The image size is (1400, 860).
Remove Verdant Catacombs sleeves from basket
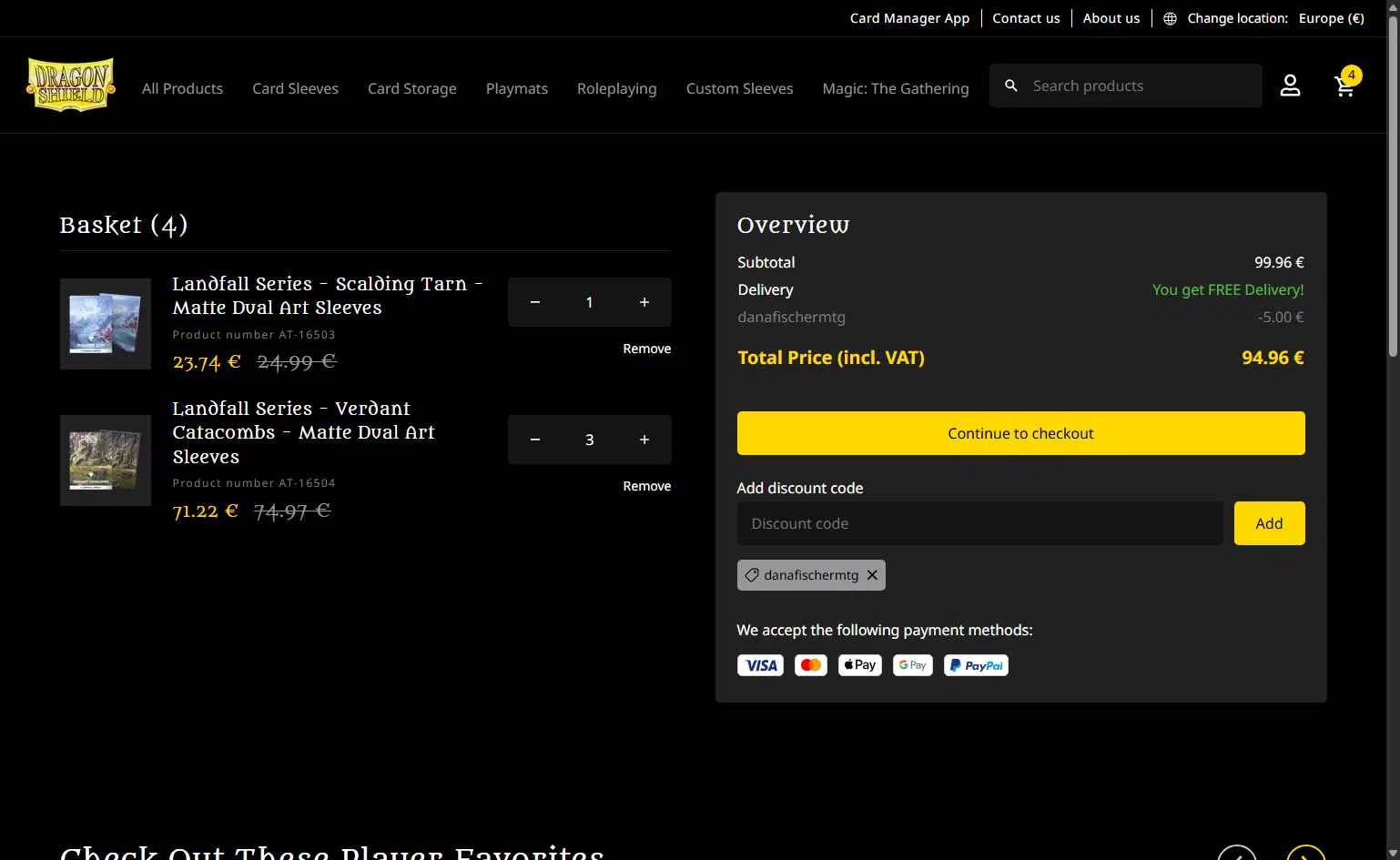[647, 486]
